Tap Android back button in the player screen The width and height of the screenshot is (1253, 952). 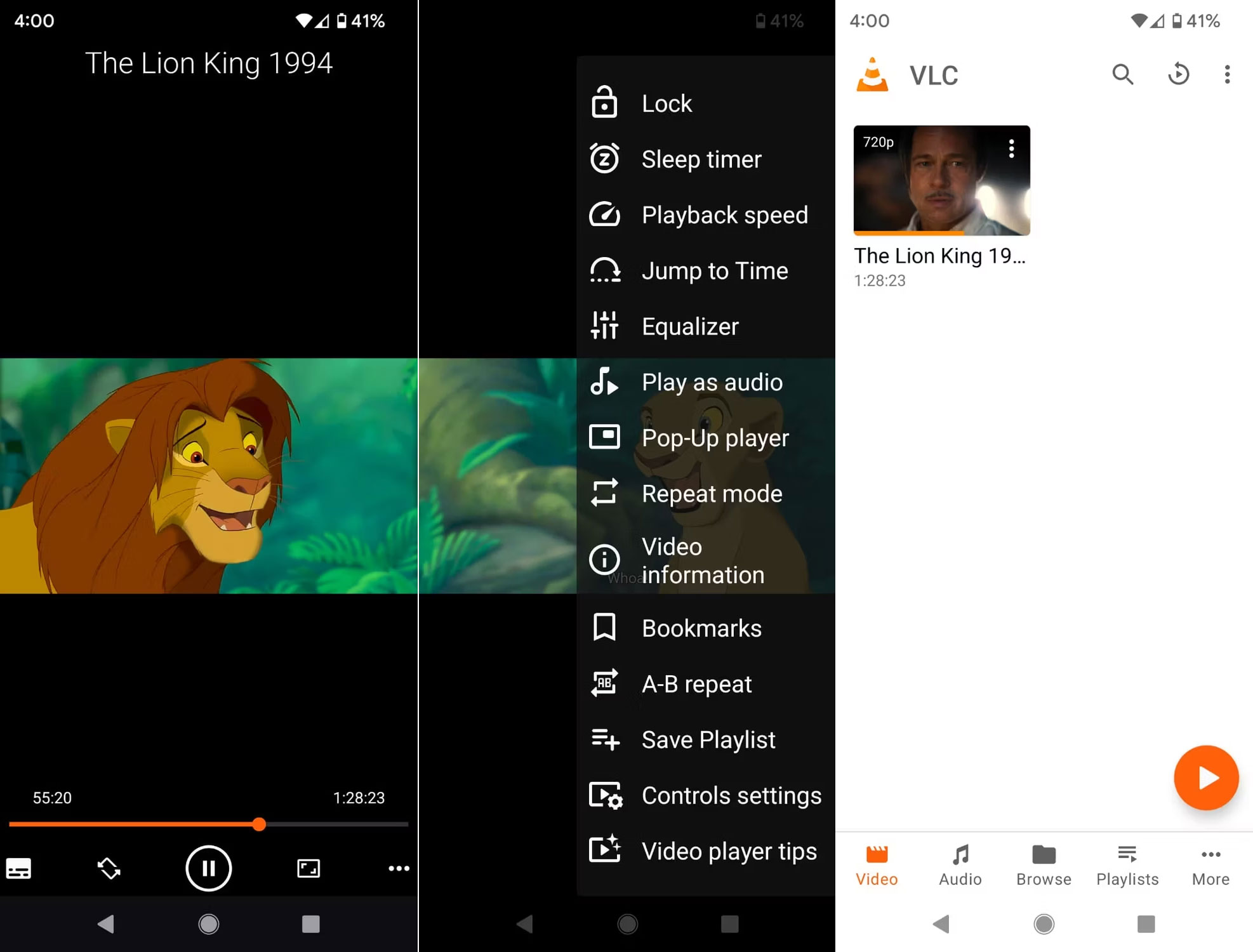tap(106, 924)
